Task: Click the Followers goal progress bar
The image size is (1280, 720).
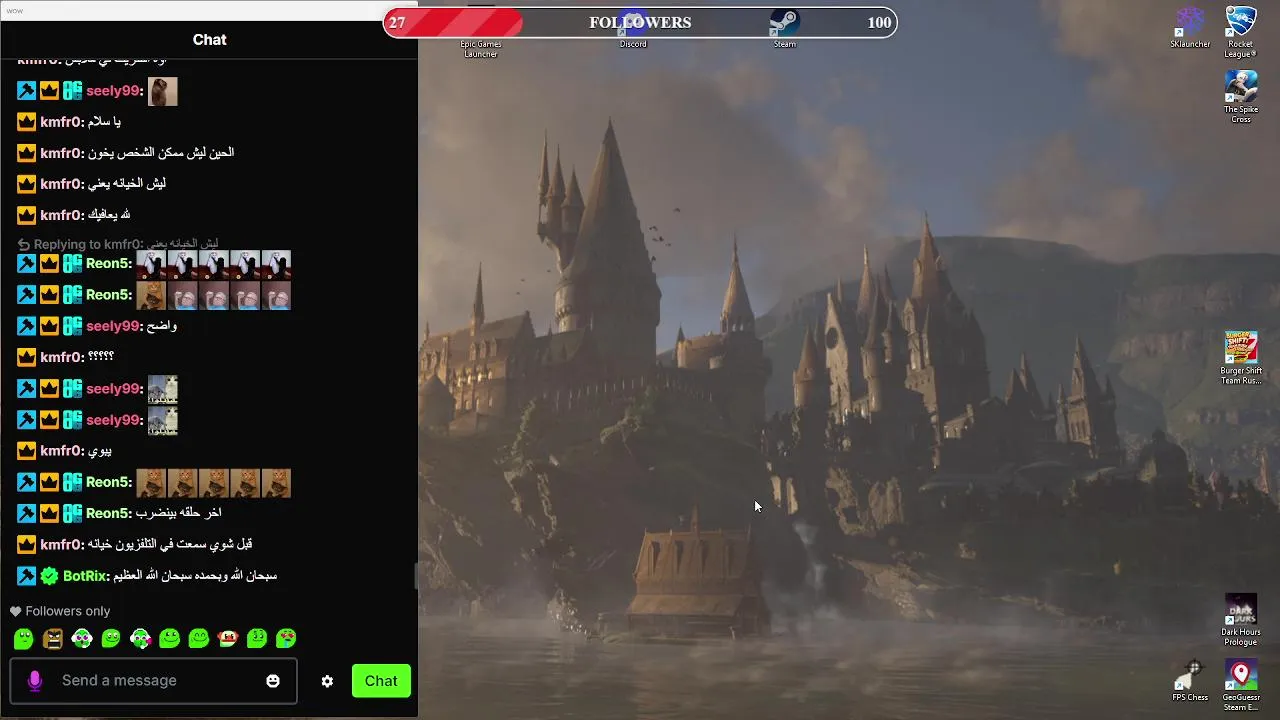Action: coord(640,22)
